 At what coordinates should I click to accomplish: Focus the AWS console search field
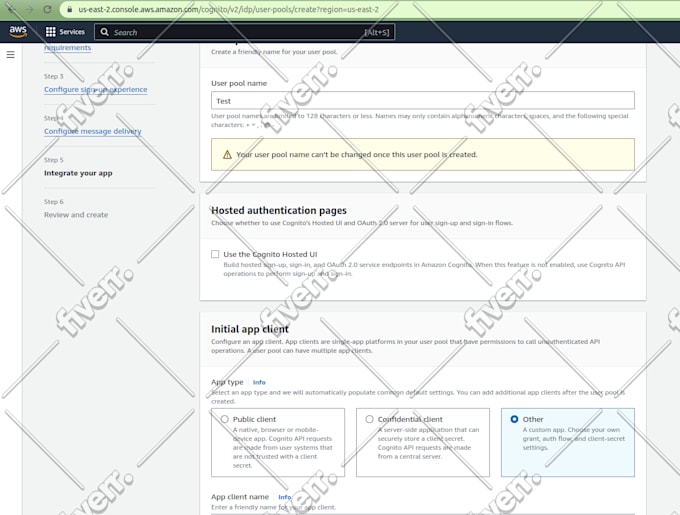point(245,32)
